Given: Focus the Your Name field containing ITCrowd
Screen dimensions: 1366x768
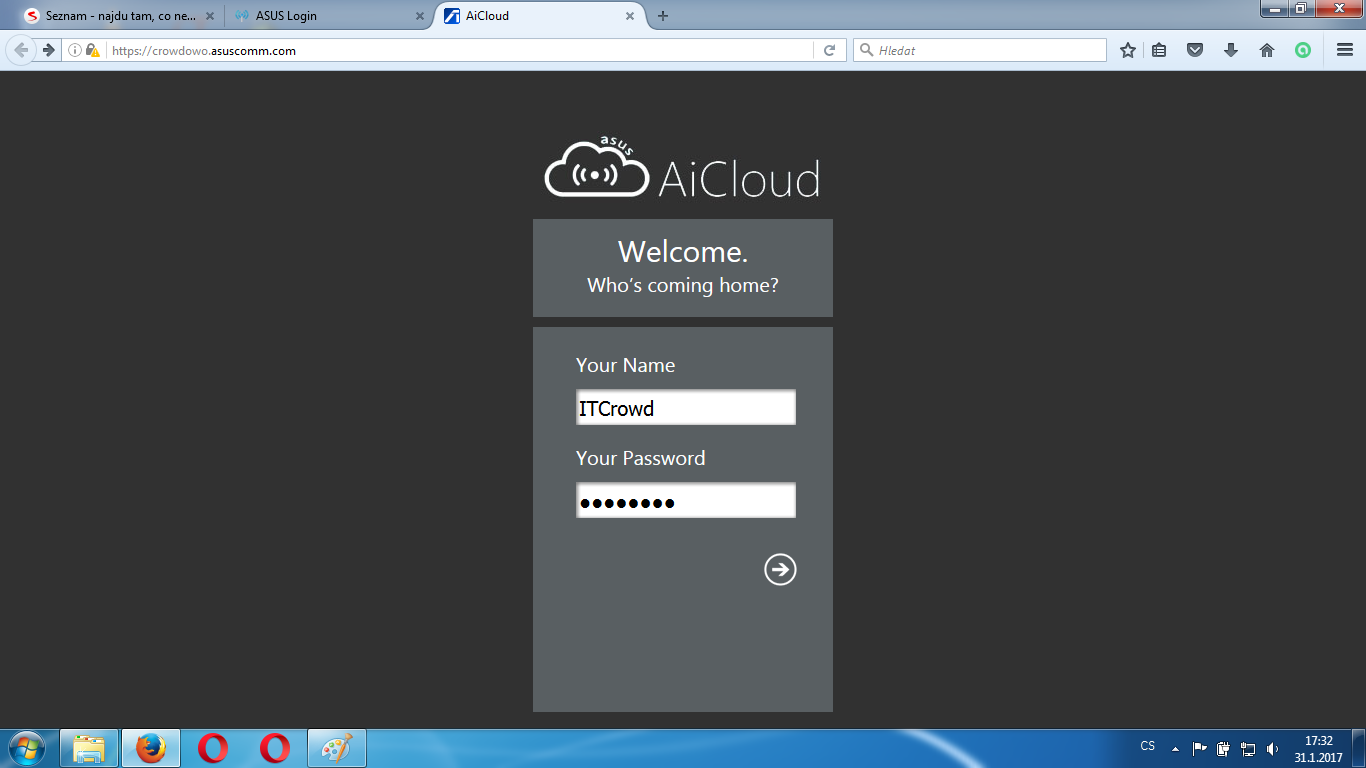Looking at the screenshot, I should point(686,407).
